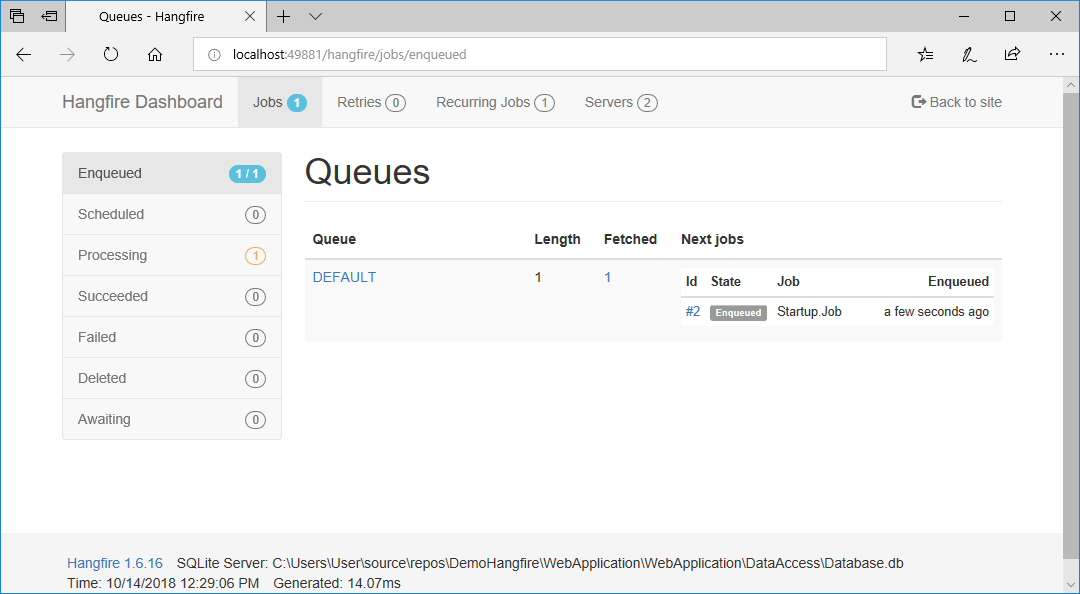Open the web notes pen icon

click(969, 54)
